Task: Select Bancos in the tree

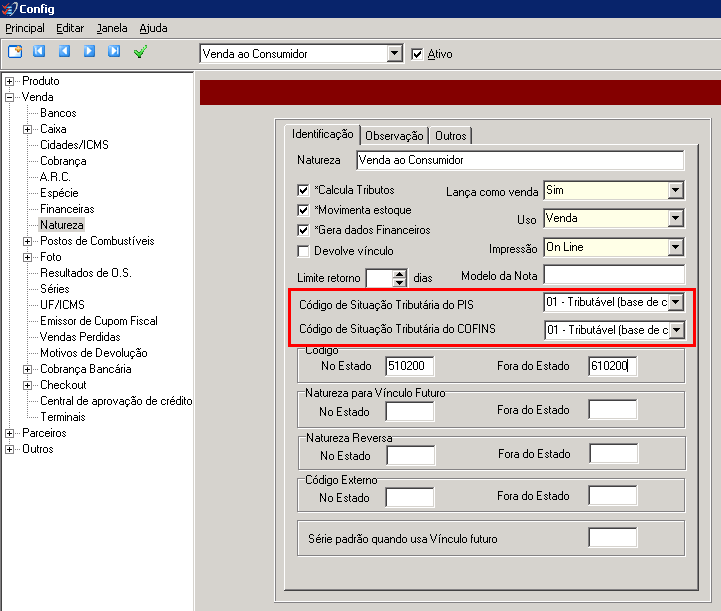Action: point(58,113)
